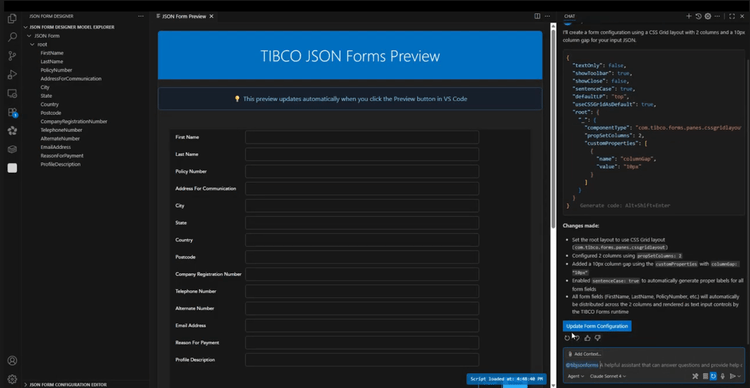Open the Agent mode dropdown

575,377
